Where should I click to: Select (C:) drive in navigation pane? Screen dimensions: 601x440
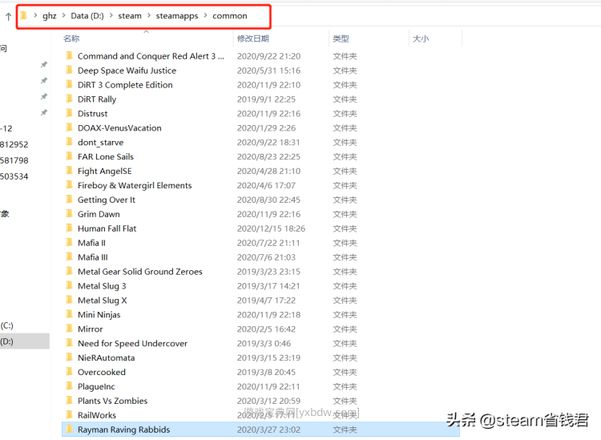coord(7,325)
